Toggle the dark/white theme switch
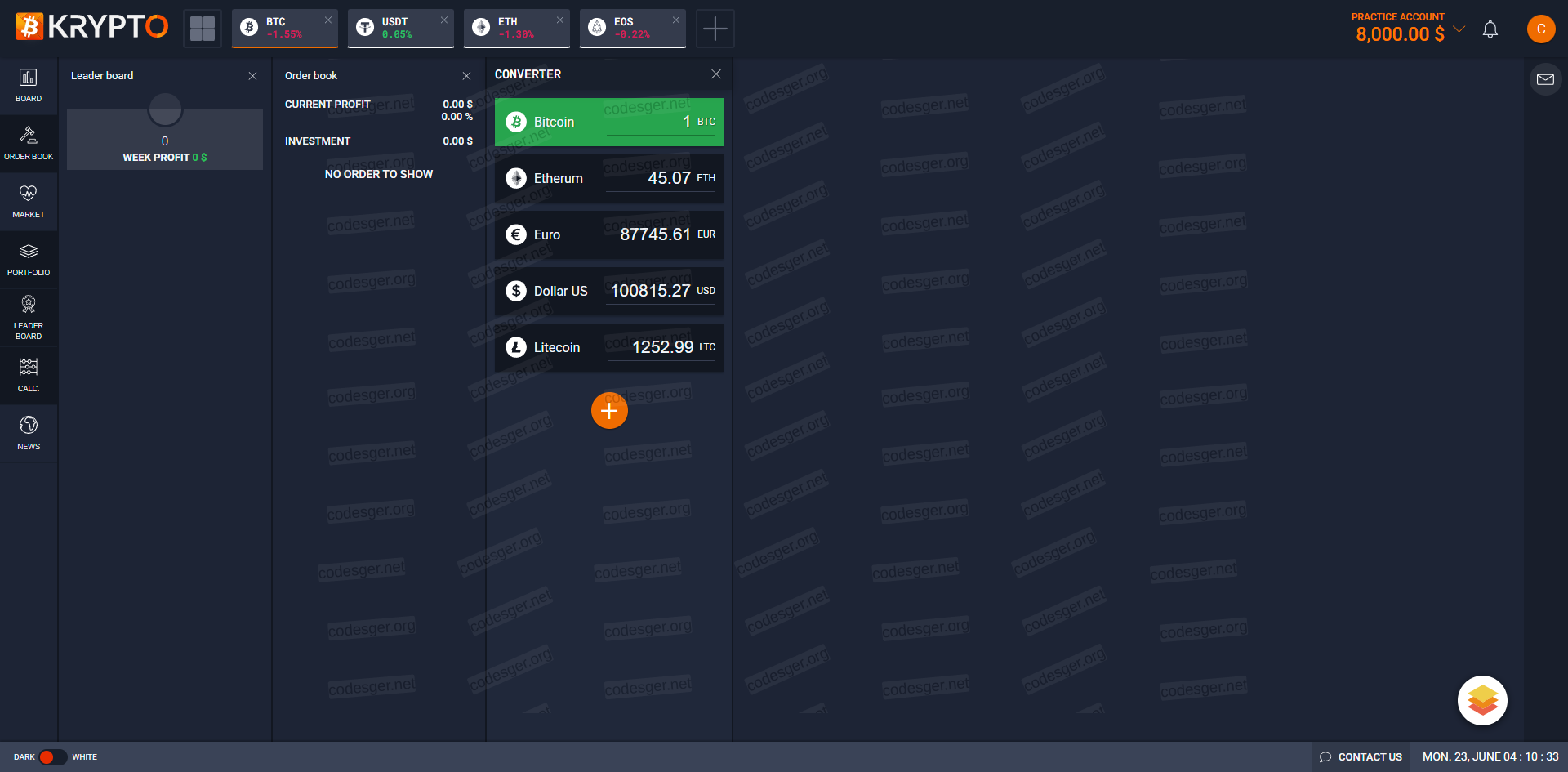1568x772 pixels. 52,757
